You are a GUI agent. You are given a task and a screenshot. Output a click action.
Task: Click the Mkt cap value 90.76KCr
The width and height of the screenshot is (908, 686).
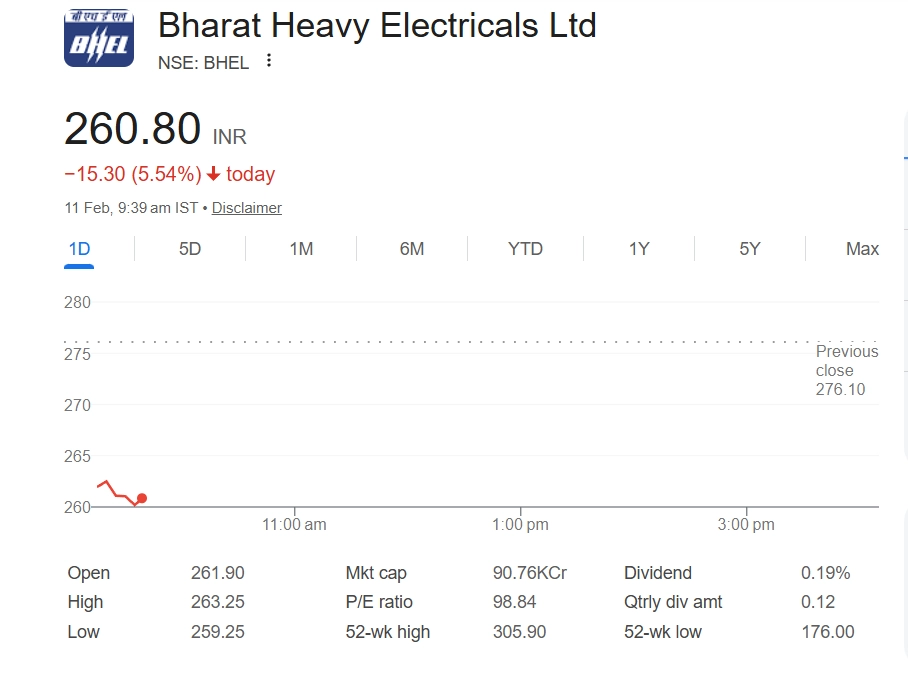pos(530,573)
